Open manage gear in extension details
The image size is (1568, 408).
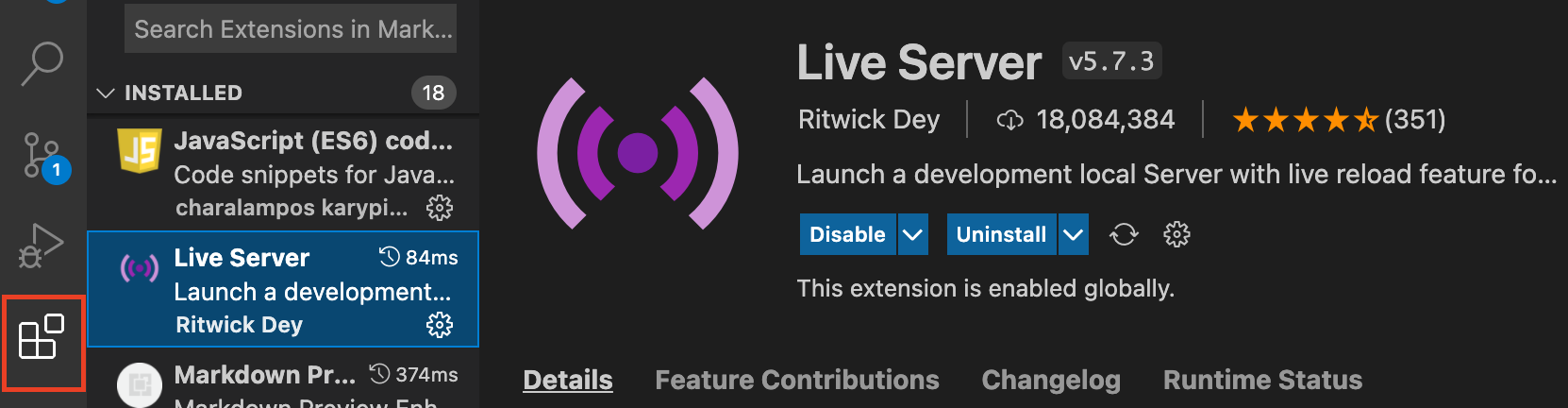[x=1176, y=234]
